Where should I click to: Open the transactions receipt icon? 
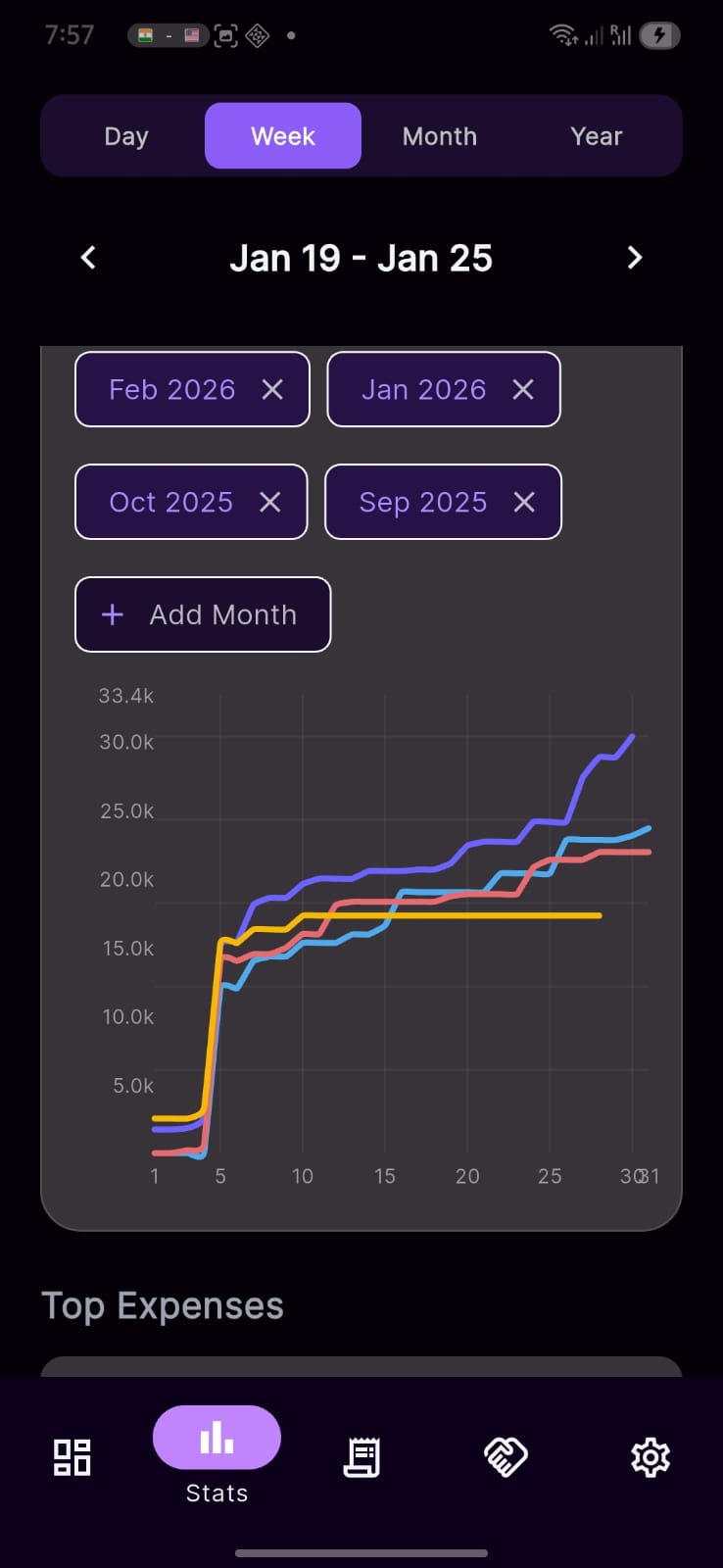point(361,1457)
